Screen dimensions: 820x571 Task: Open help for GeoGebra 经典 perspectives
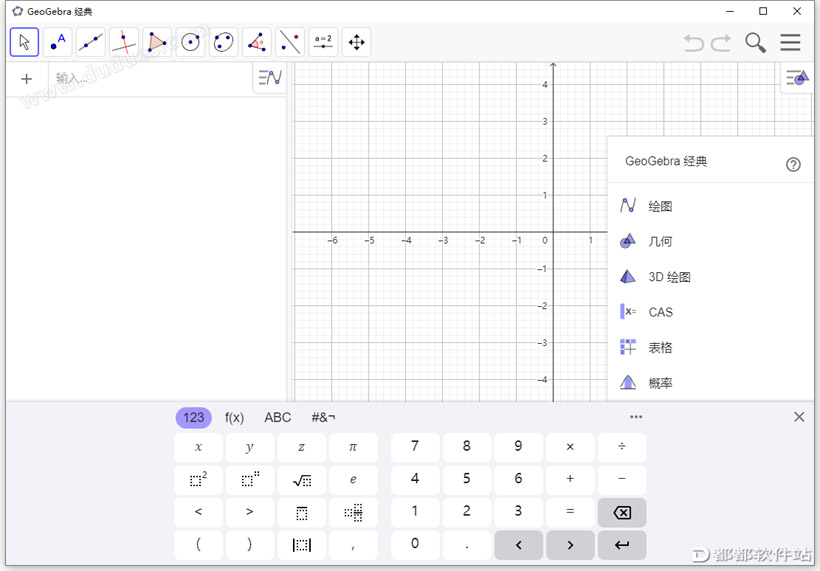(793, 165)
